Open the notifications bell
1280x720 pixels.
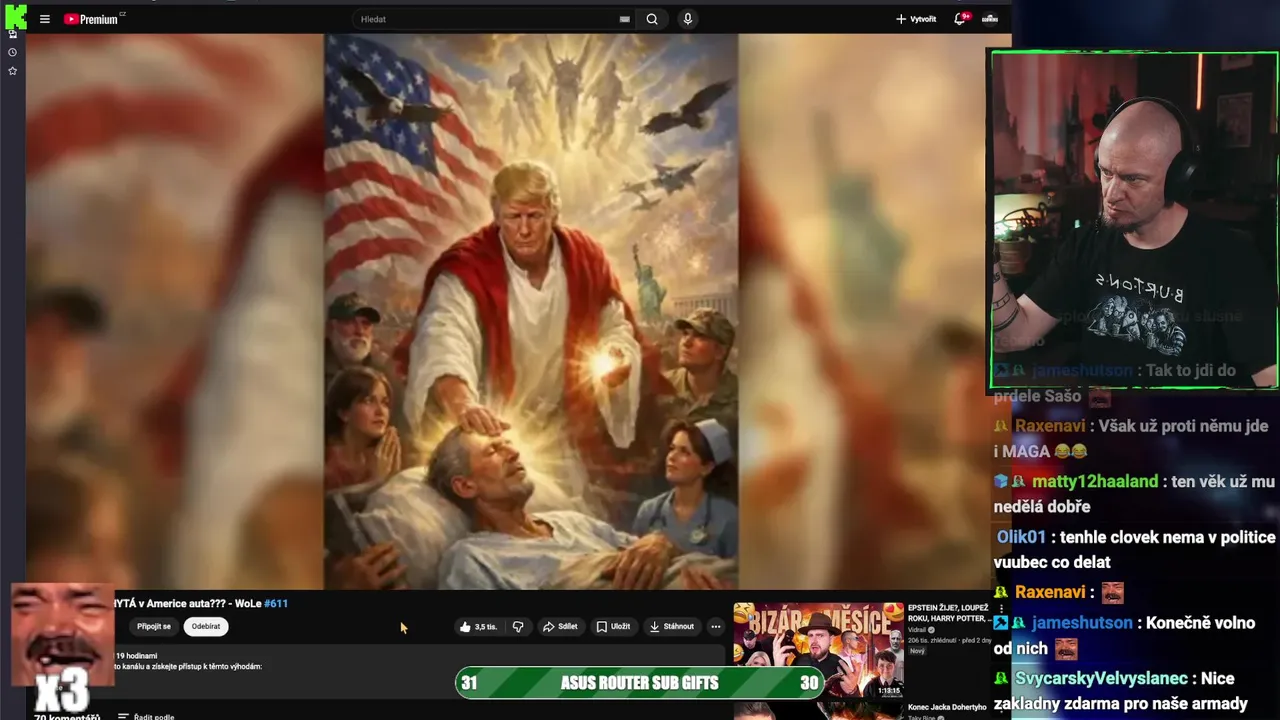(x=960, y=19)
